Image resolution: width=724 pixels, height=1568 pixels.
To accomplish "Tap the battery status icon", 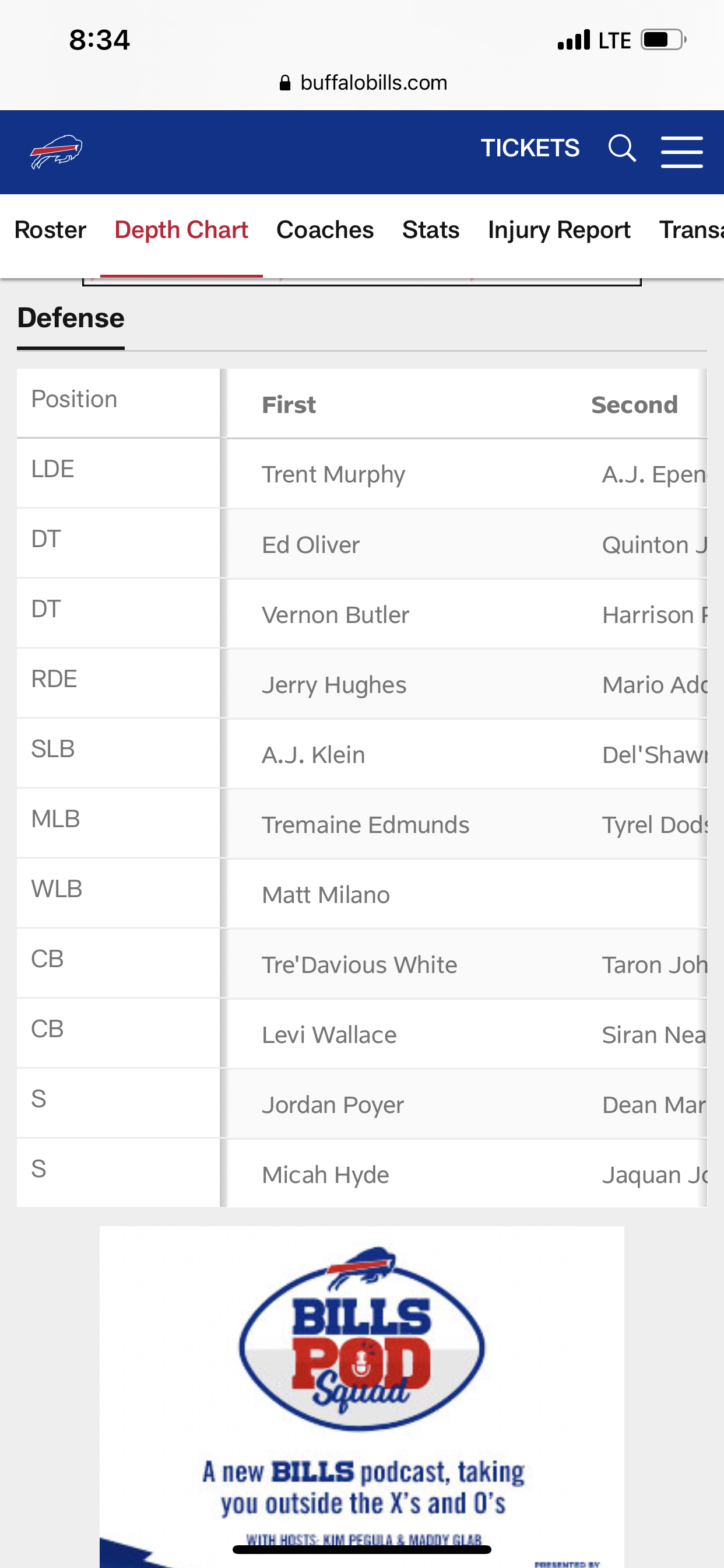I will (x=664, y=40).
